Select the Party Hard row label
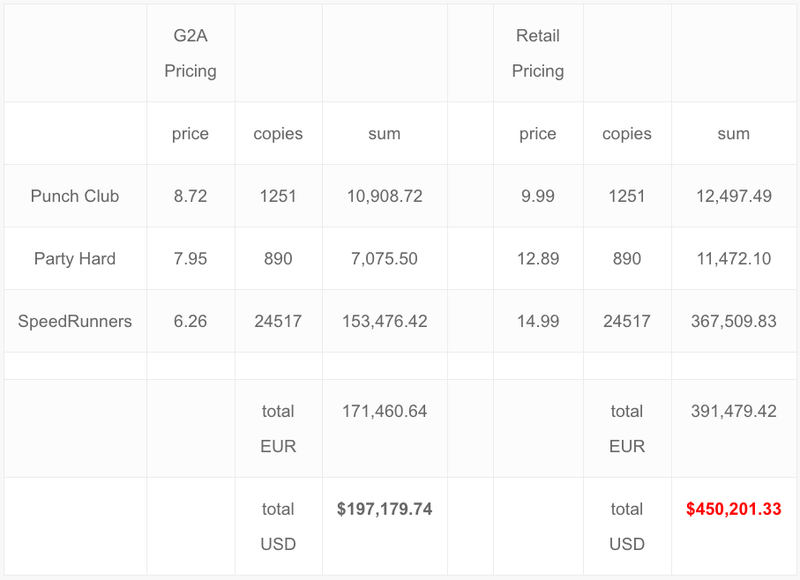This screenshot has width=800, height=580. point(74,259)
